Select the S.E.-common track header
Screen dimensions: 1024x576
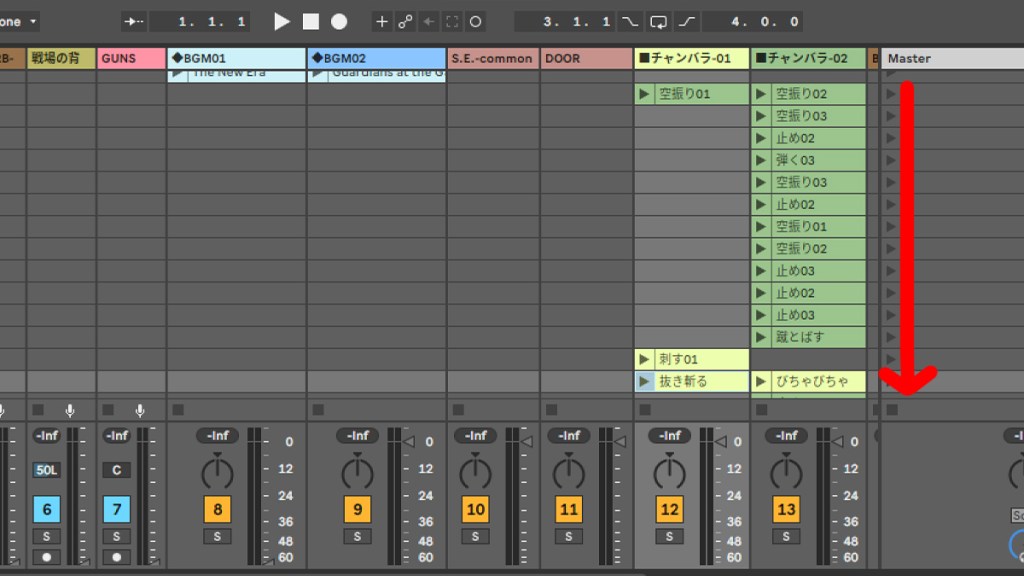click(492, 58)
